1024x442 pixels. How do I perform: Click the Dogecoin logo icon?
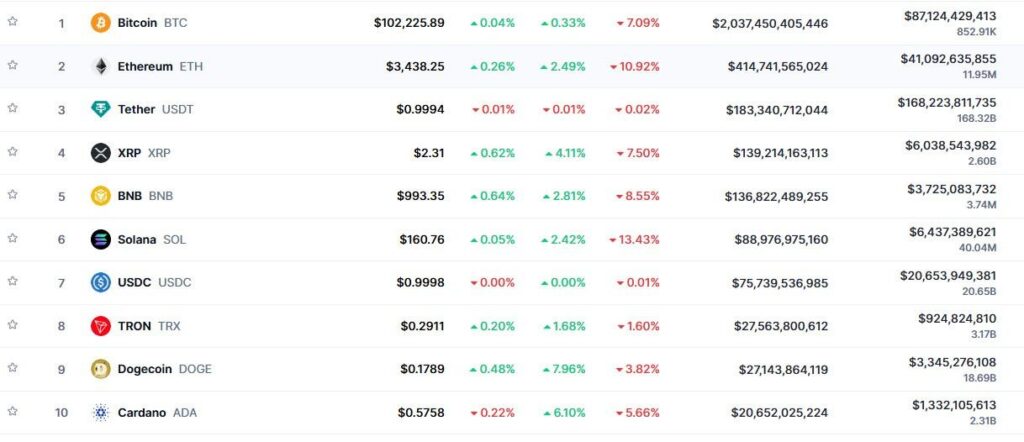click(x=100, y=369)
